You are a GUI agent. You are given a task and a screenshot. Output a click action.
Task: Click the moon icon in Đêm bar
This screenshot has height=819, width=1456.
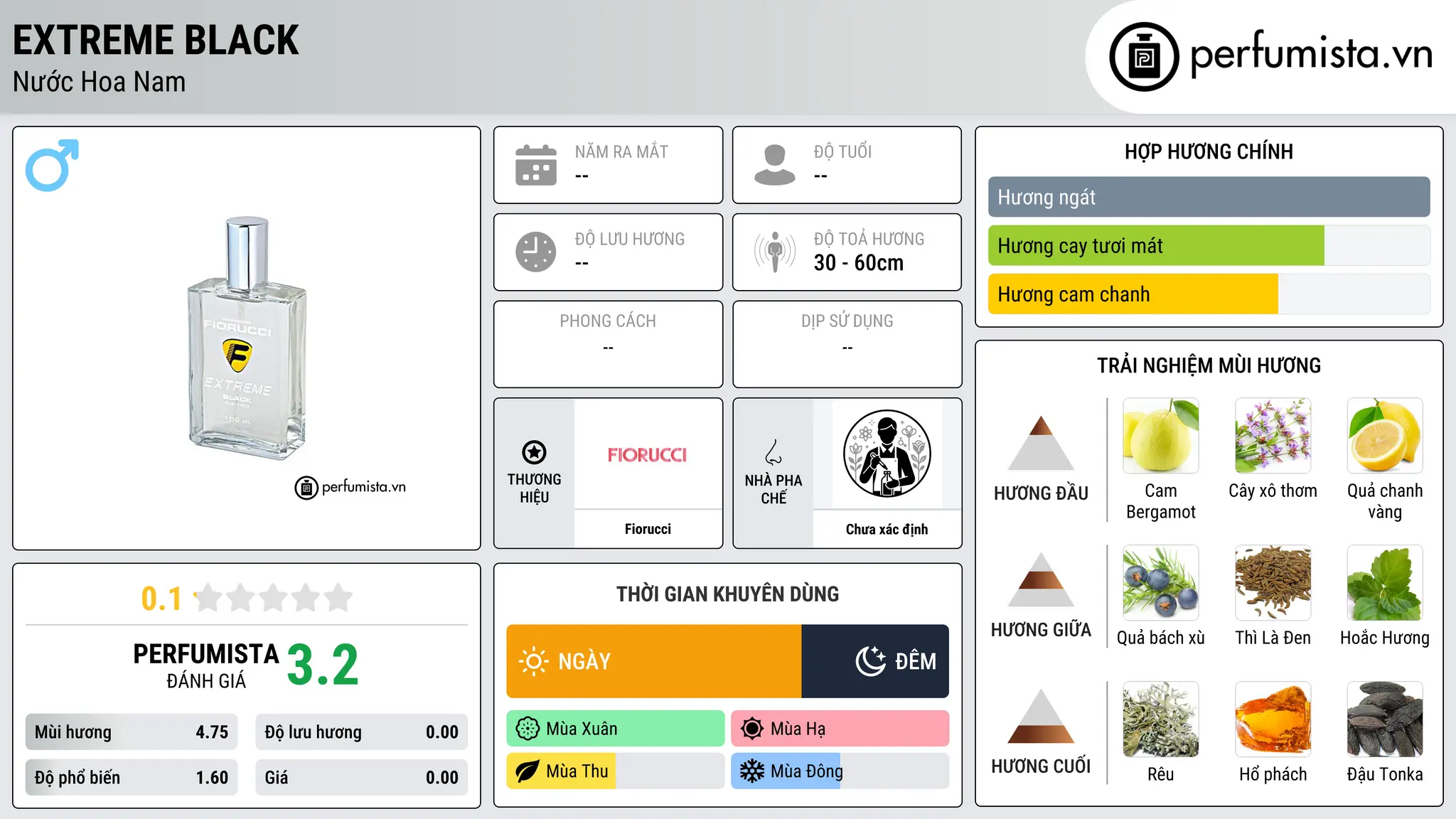pos(870,661)
